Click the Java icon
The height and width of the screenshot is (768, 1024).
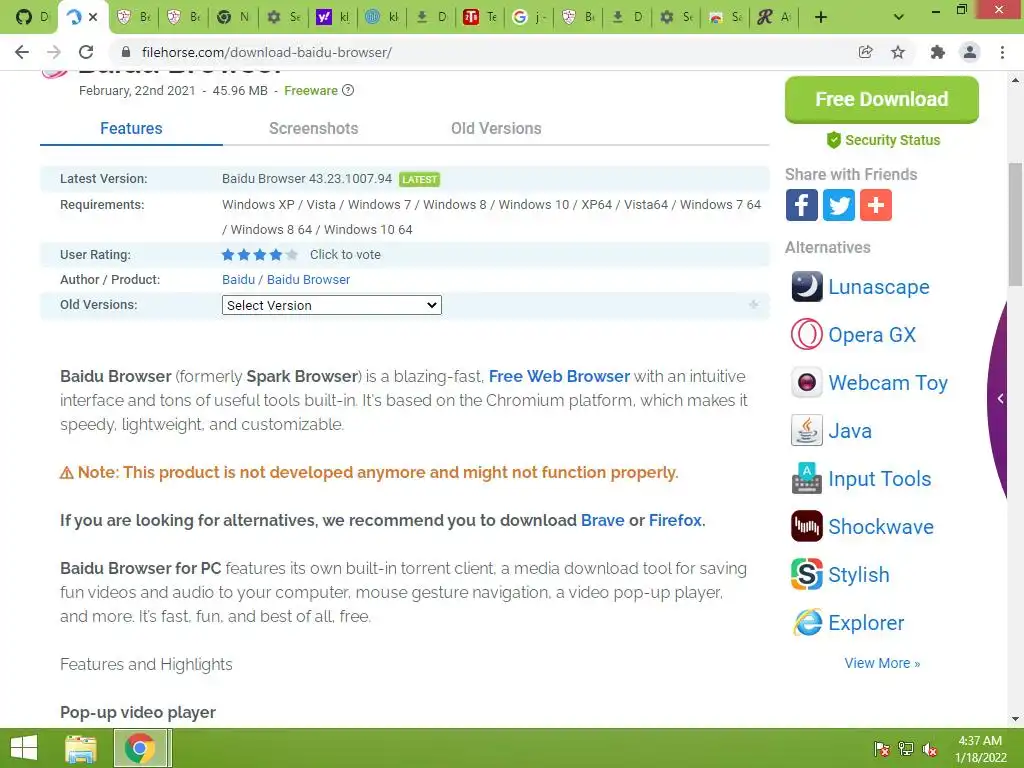coord(807,430)
